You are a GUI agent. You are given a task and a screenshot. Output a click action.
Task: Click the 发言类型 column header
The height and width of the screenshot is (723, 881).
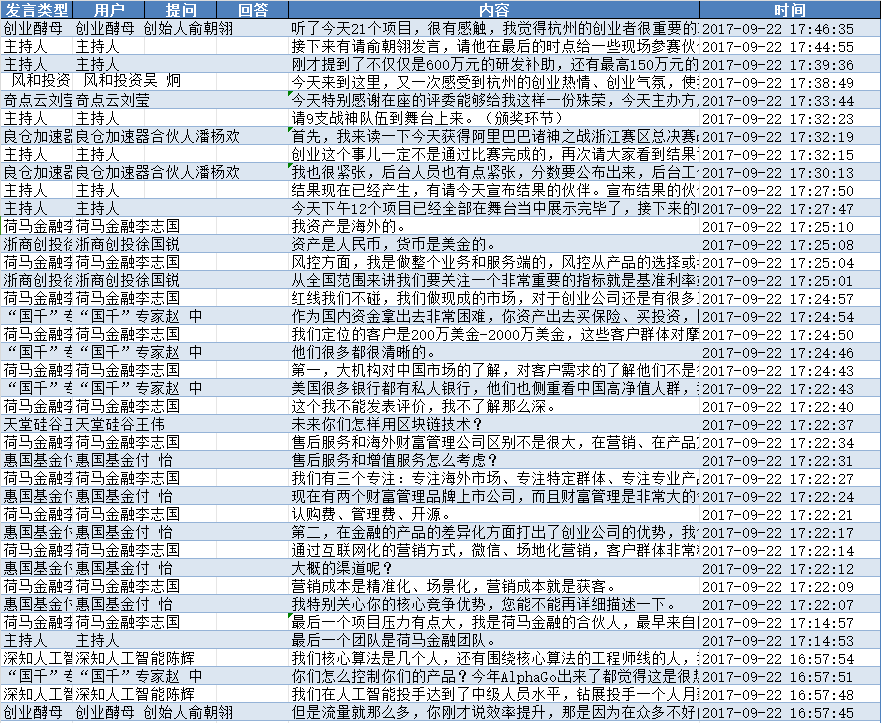click(36, 10)
